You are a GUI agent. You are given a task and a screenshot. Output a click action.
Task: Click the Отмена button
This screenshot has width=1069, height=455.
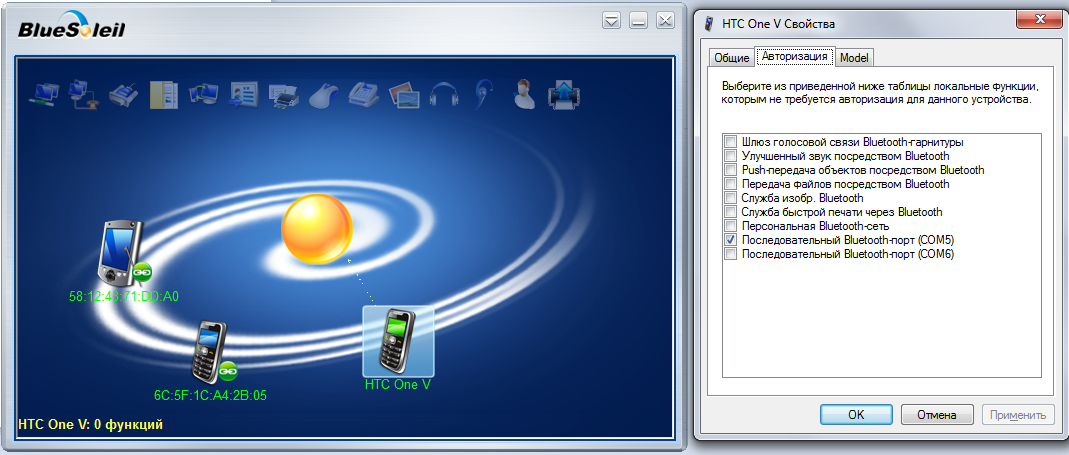click(936, 414)
